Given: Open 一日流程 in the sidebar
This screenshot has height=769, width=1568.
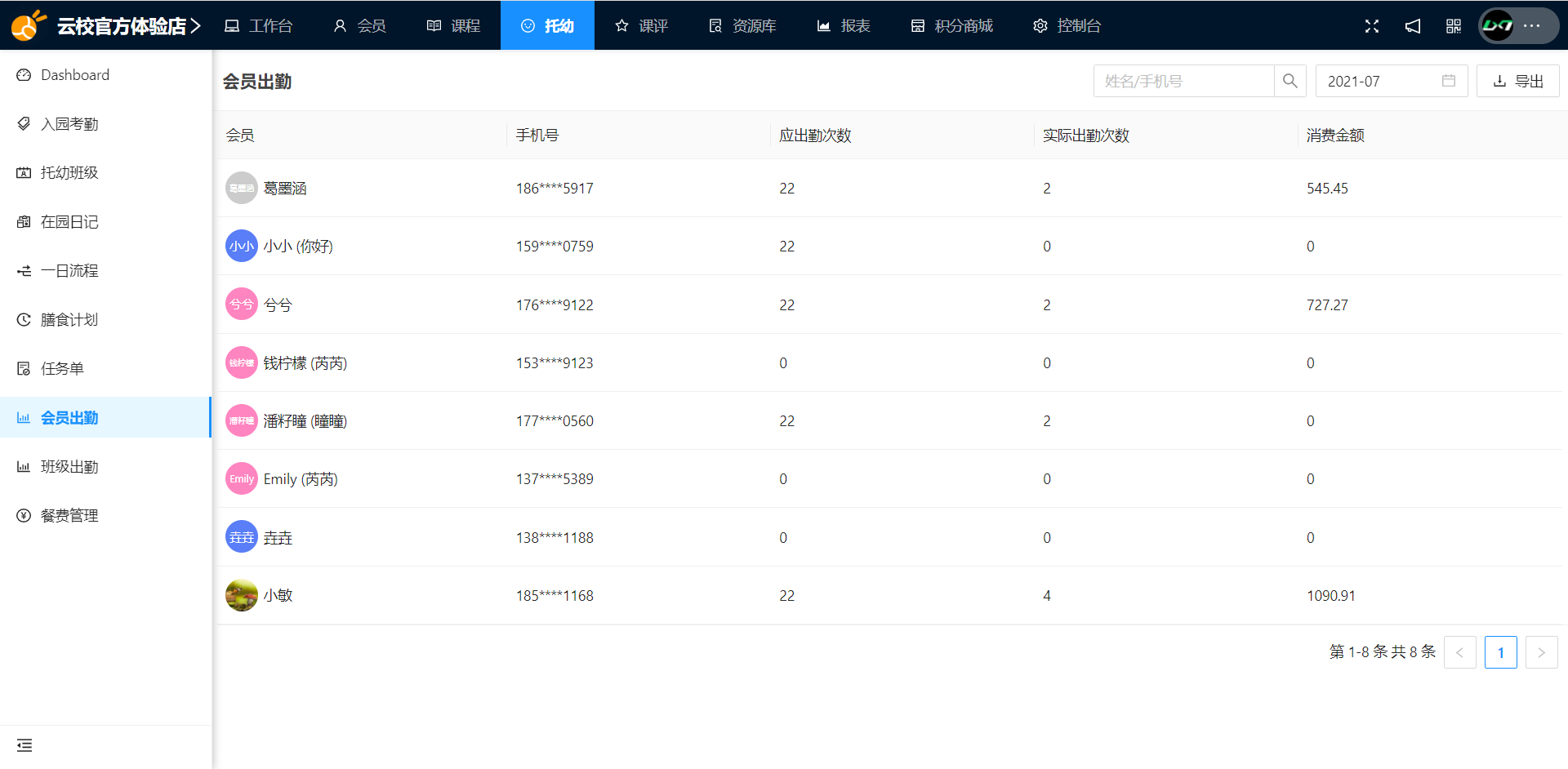Looking at the screenshot, I should 105,271.
